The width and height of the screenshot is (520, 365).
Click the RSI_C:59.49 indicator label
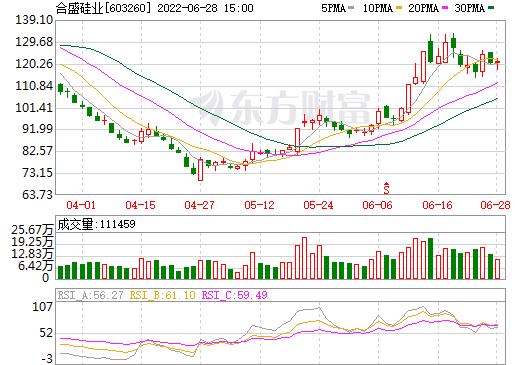(x=235, y=295)
